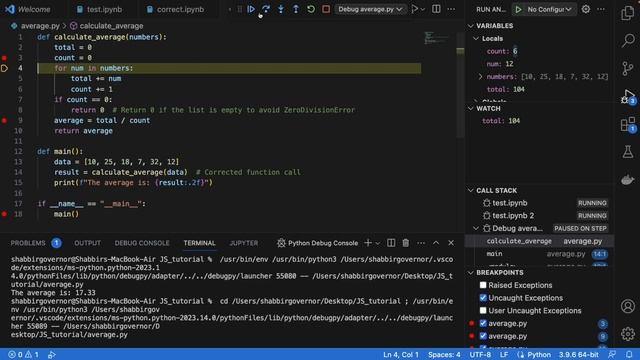Stop the debug session
Viewport: 640px width, 360px height.
pyautogui.click(x=326, y=9)
